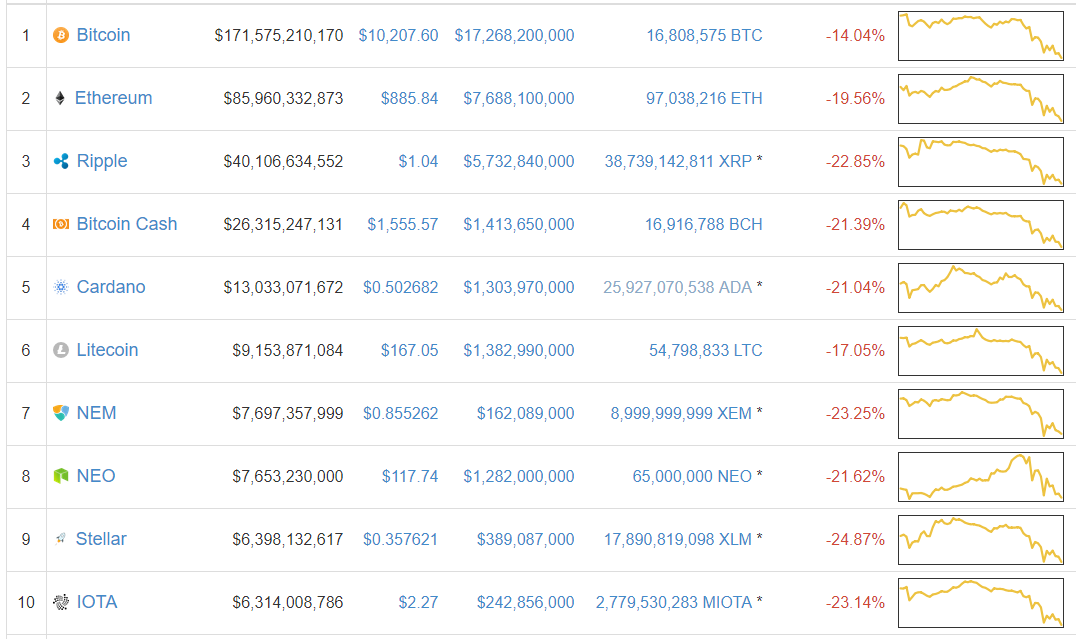Image resolution: width=1081 pixels, height=639 pixels.
Task: Click Ripple's $1.04 price link
Action: coord(418,161)
